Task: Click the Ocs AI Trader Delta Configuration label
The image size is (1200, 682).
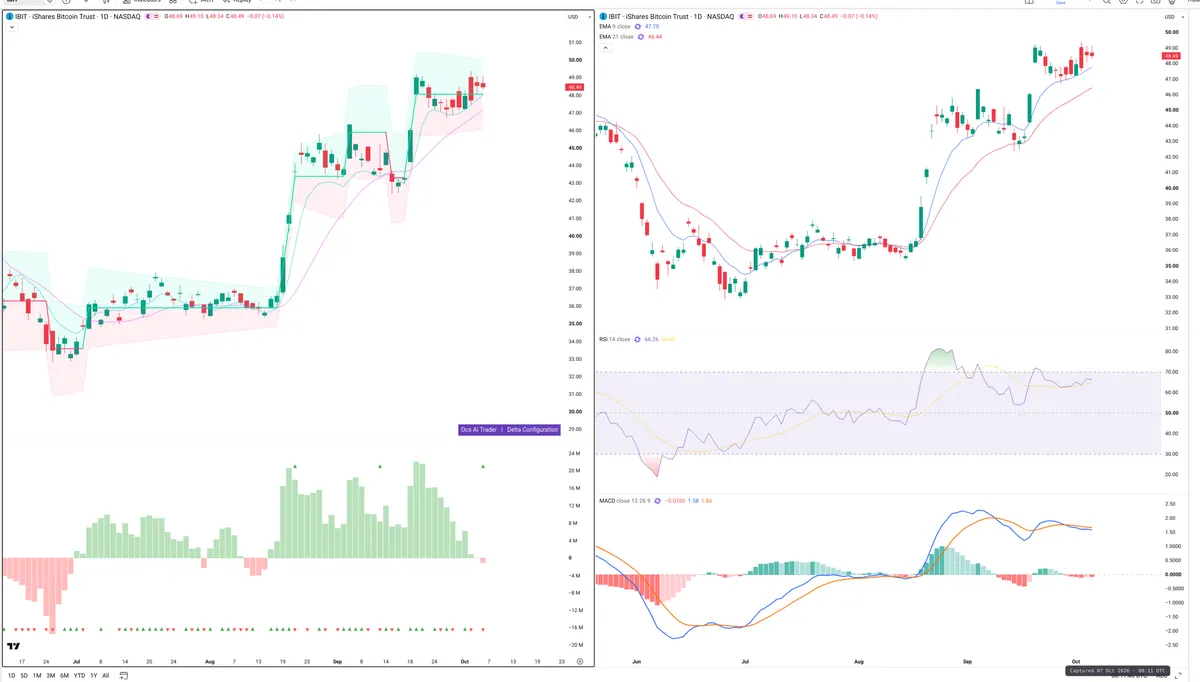Action: click(x=509, y=429)
